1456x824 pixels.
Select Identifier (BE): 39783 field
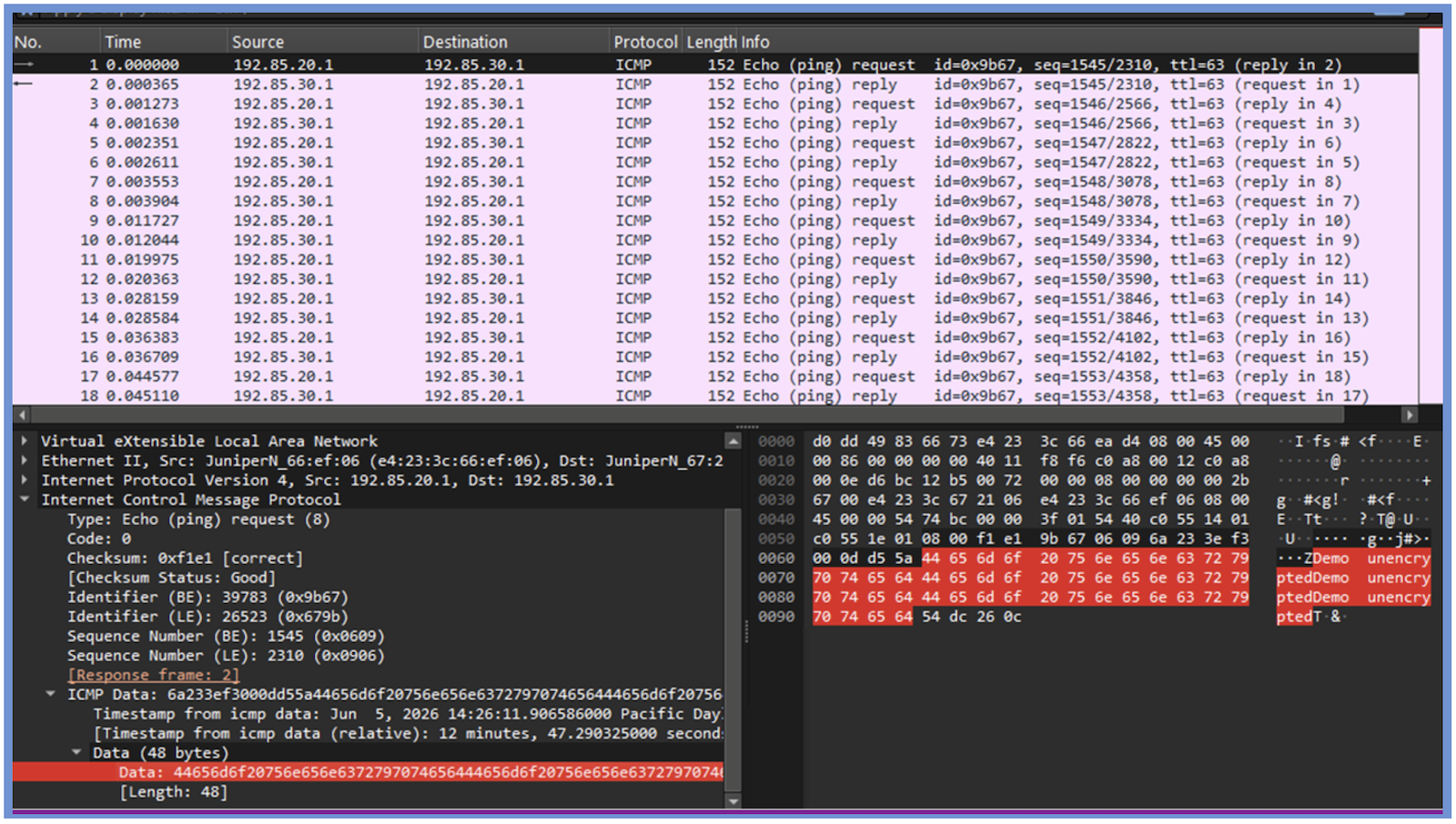click(x=207, y=597)
